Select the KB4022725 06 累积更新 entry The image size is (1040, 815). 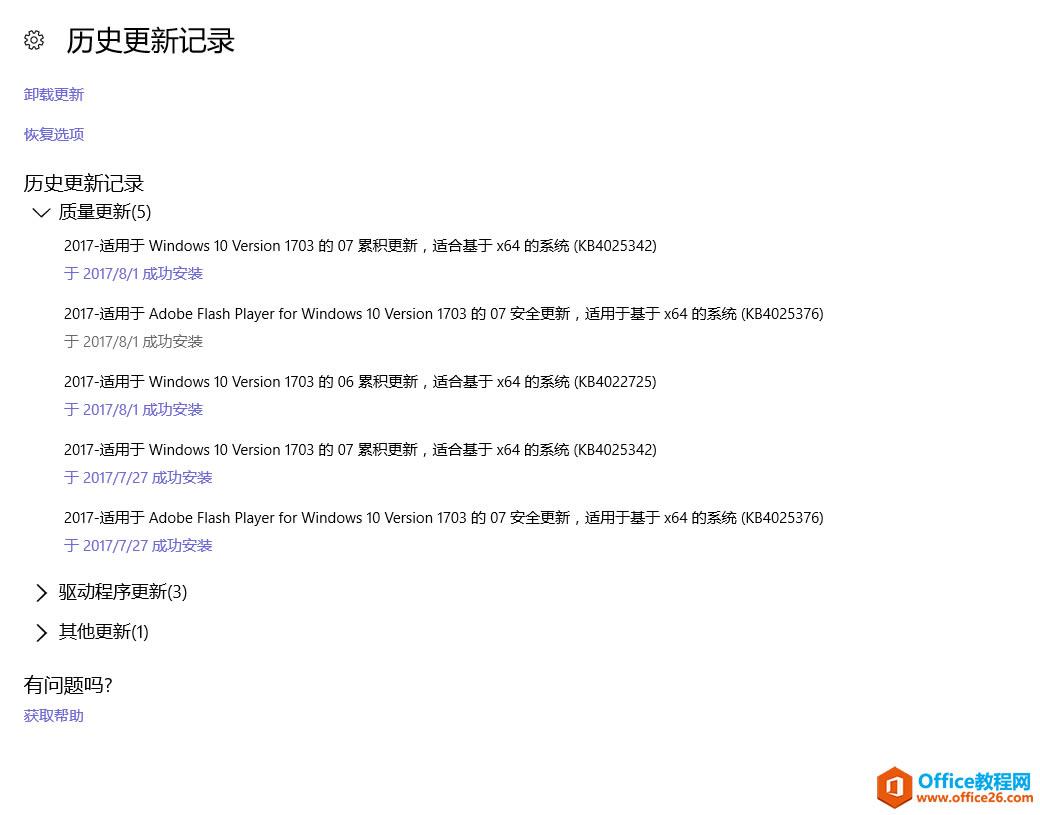click(360, 381)
